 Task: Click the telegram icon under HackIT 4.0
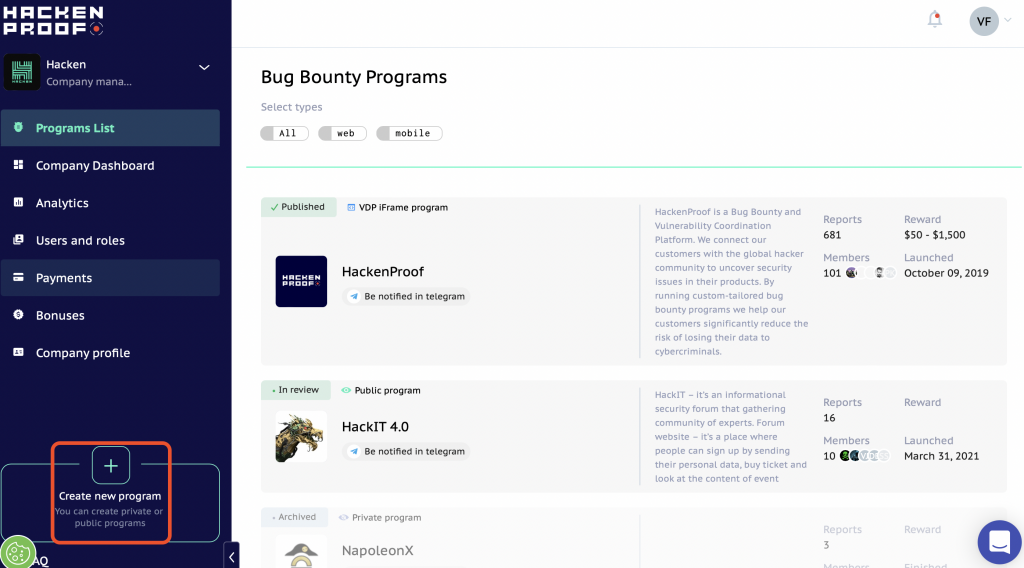click(x=354, y=452)
